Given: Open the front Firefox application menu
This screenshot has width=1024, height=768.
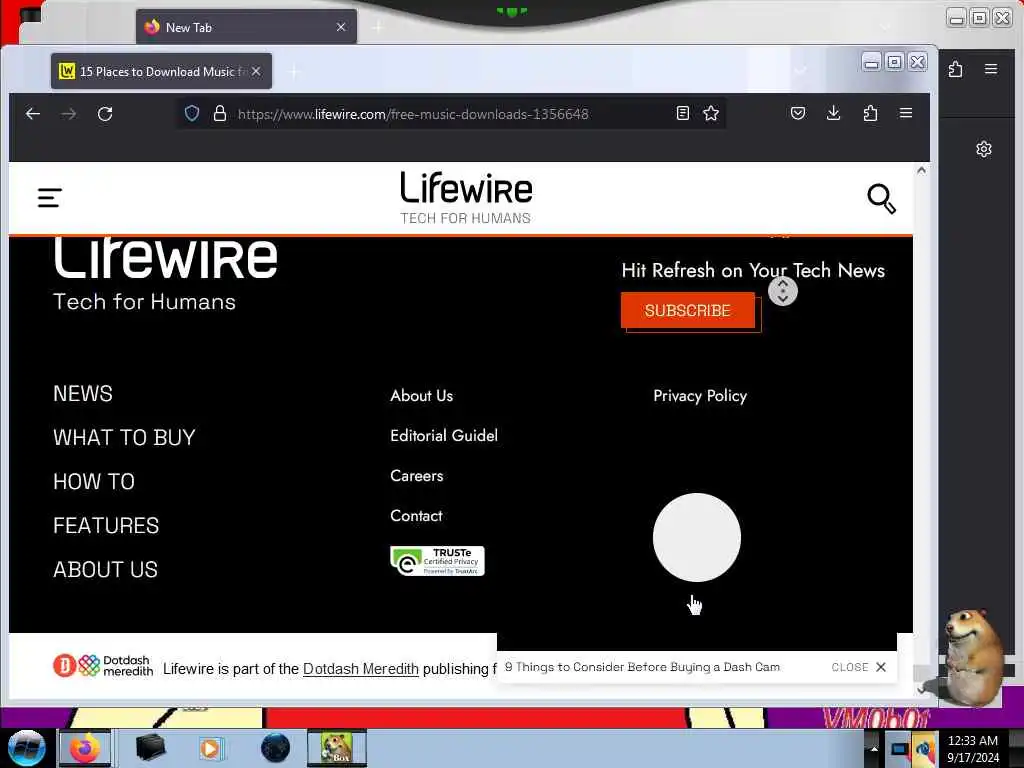Looking at the screenshot, I should (x=906, y=114).
